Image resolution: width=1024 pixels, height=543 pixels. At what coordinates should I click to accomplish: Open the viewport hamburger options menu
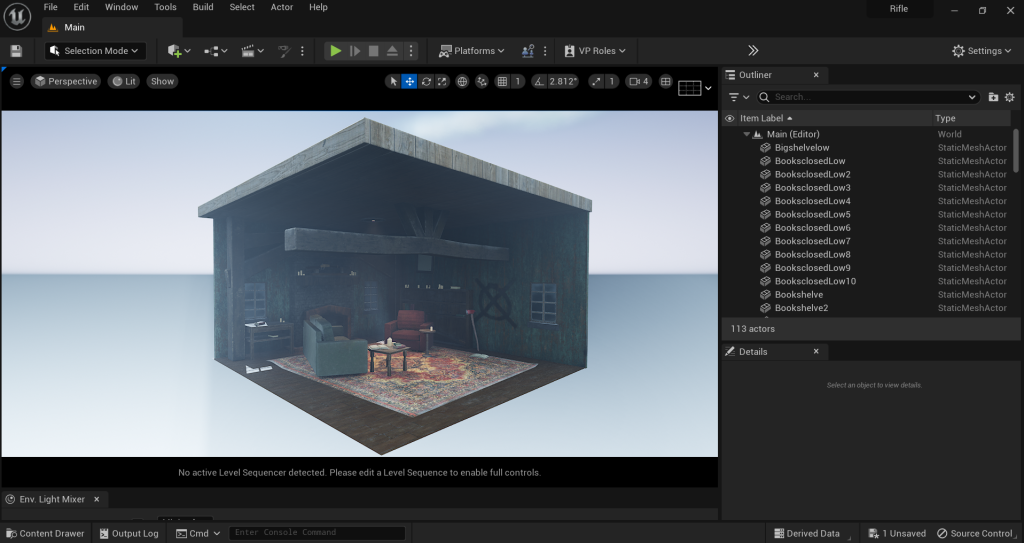click(x=17, y=82)
